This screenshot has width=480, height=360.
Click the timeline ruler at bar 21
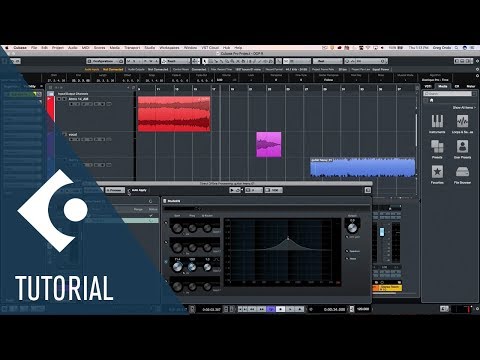point(249,89)
